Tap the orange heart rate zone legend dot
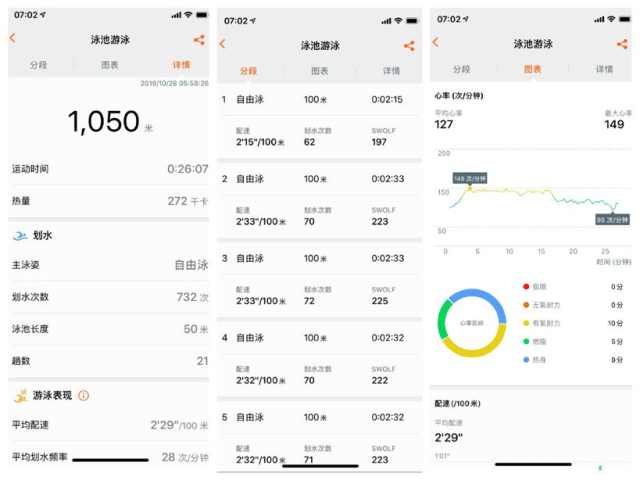Viewport: 640px width, 480px height. (526, 305)
